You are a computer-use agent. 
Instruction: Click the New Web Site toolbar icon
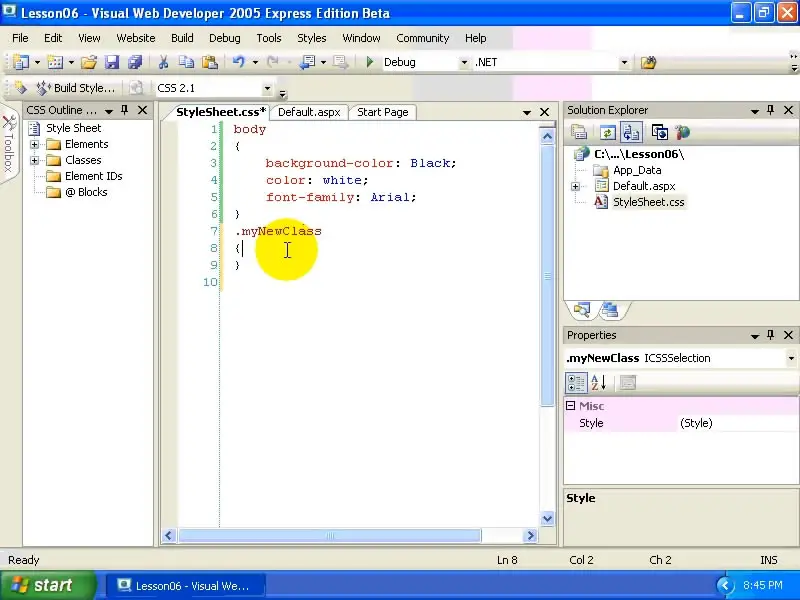point(21,62)
